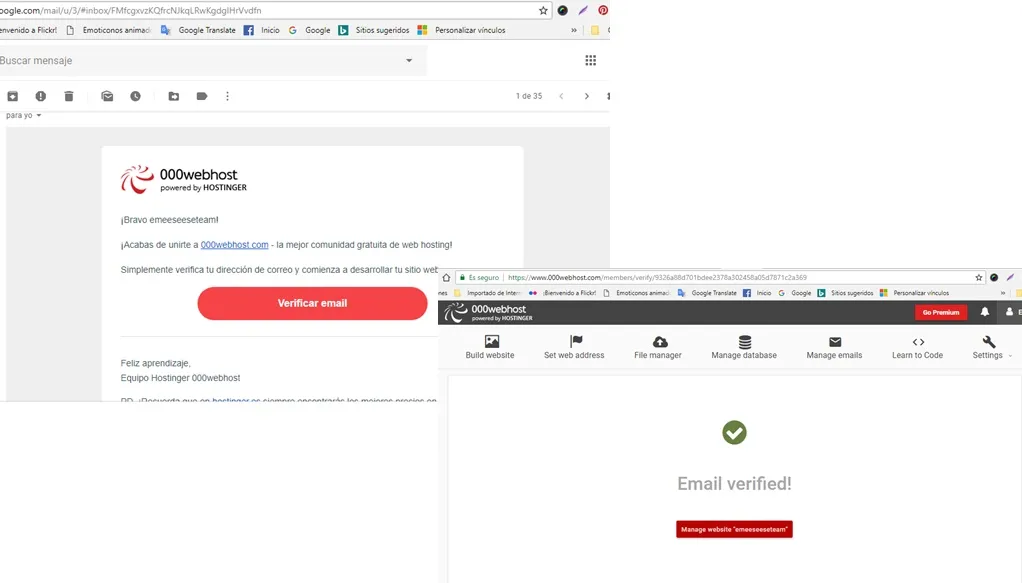Show more bookmarks in 000webhost window

click(x=1003, y=293)
